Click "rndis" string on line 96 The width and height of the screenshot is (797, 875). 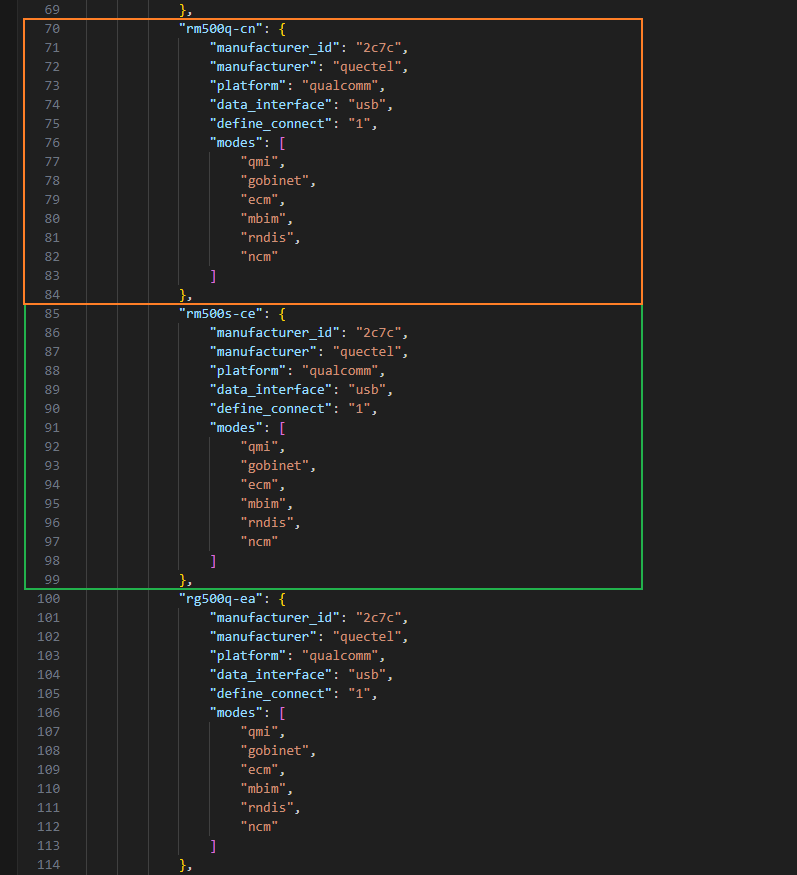(268, 523)
